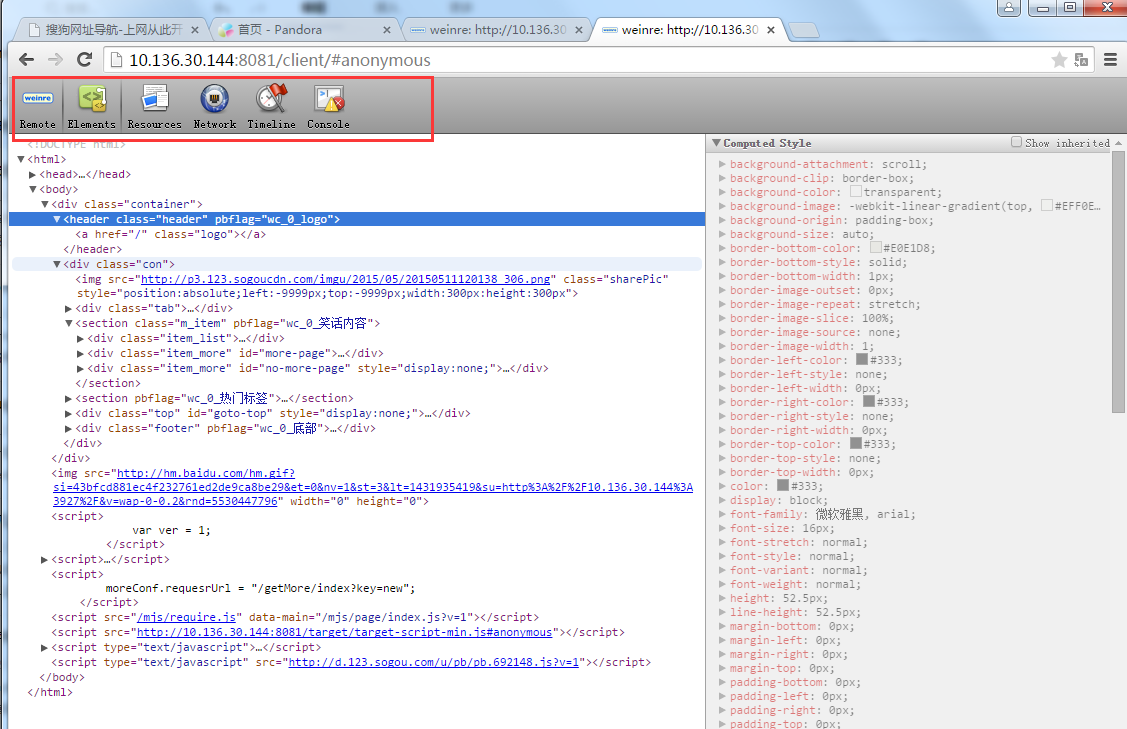1127x729 pixels.
Task: Open the Timeline panel
Action: coord(272,106)
